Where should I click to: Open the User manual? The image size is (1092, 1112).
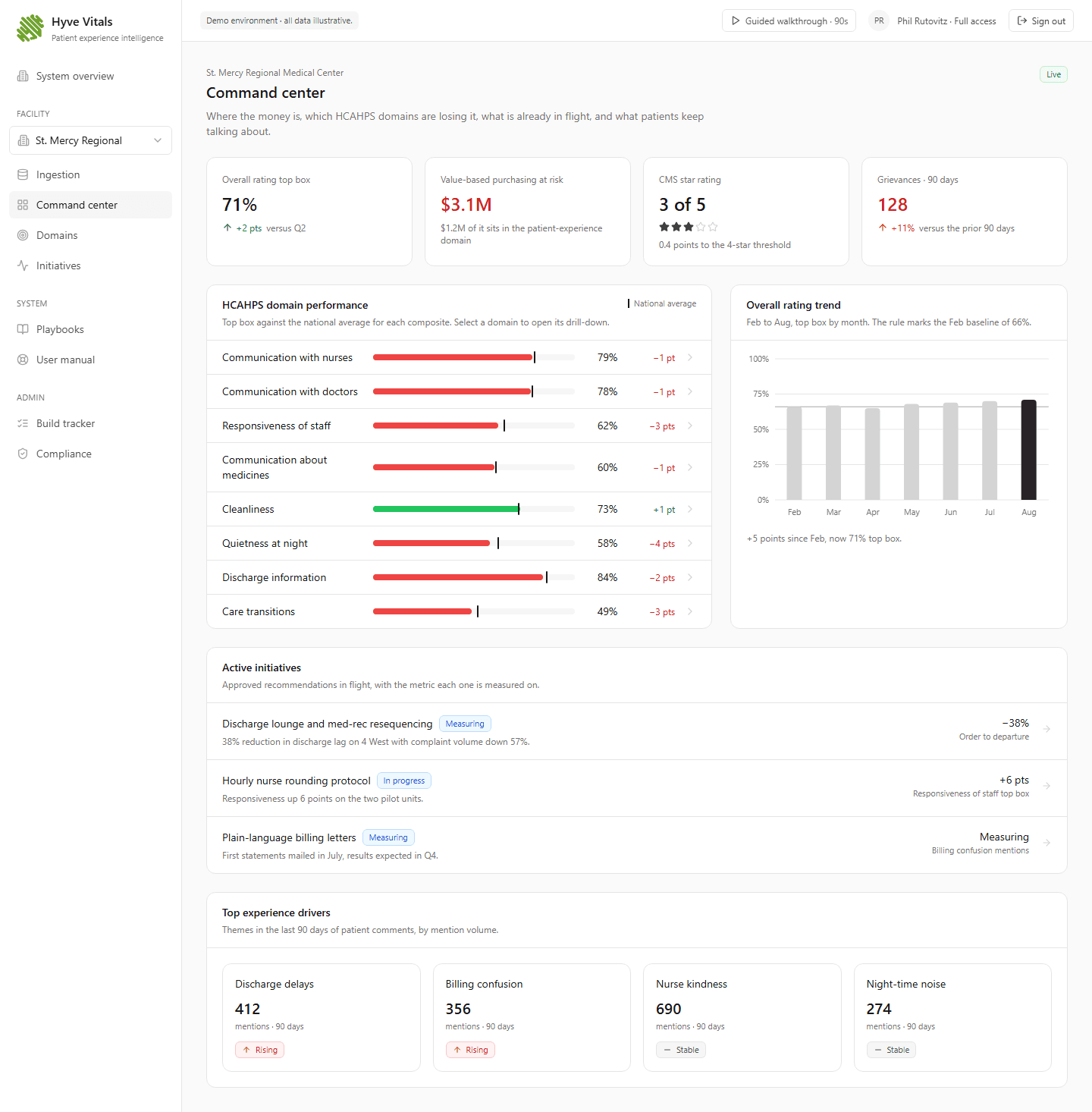tap(90, 360)
